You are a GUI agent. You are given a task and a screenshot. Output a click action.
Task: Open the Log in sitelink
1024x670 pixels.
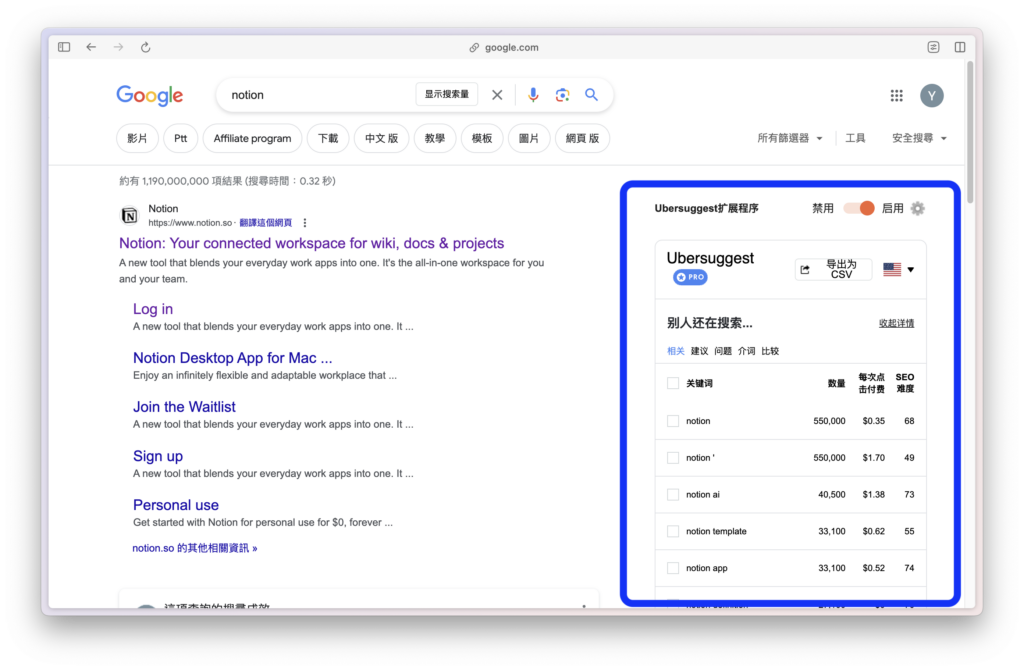coord(153,309)
